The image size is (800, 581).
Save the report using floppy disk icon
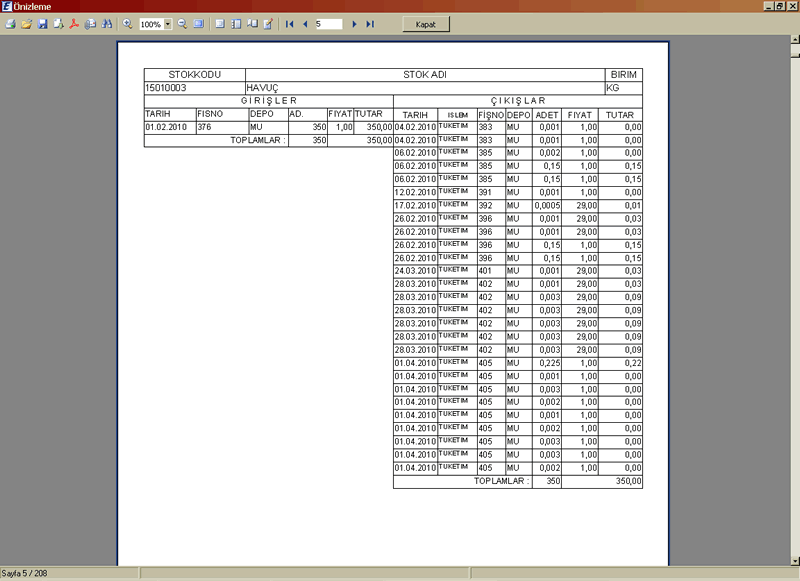42,23
